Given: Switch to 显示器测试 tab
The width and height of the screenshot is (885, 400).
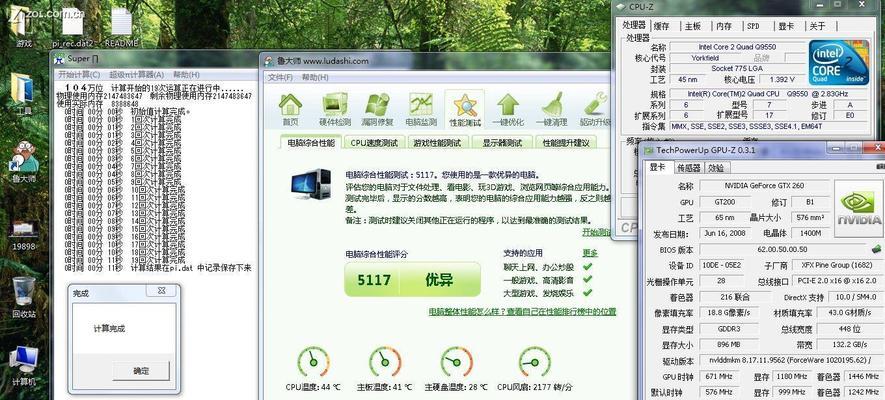Looking at the screenshot, I should 502,143.
